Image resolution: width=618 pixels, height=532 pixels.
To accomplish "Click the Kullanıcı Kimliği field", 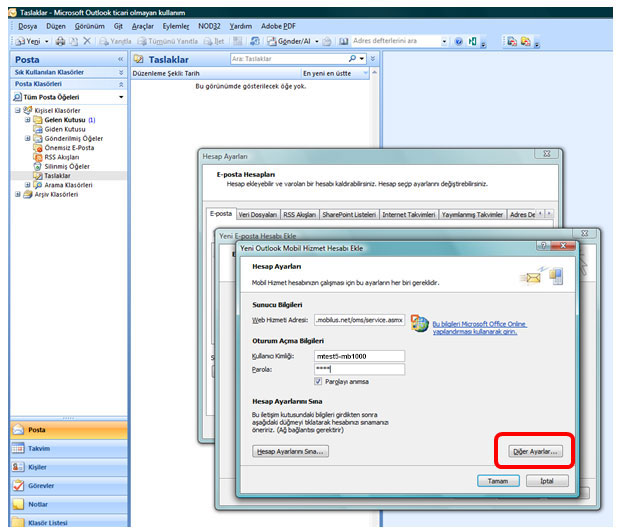I will click(359, 356).
